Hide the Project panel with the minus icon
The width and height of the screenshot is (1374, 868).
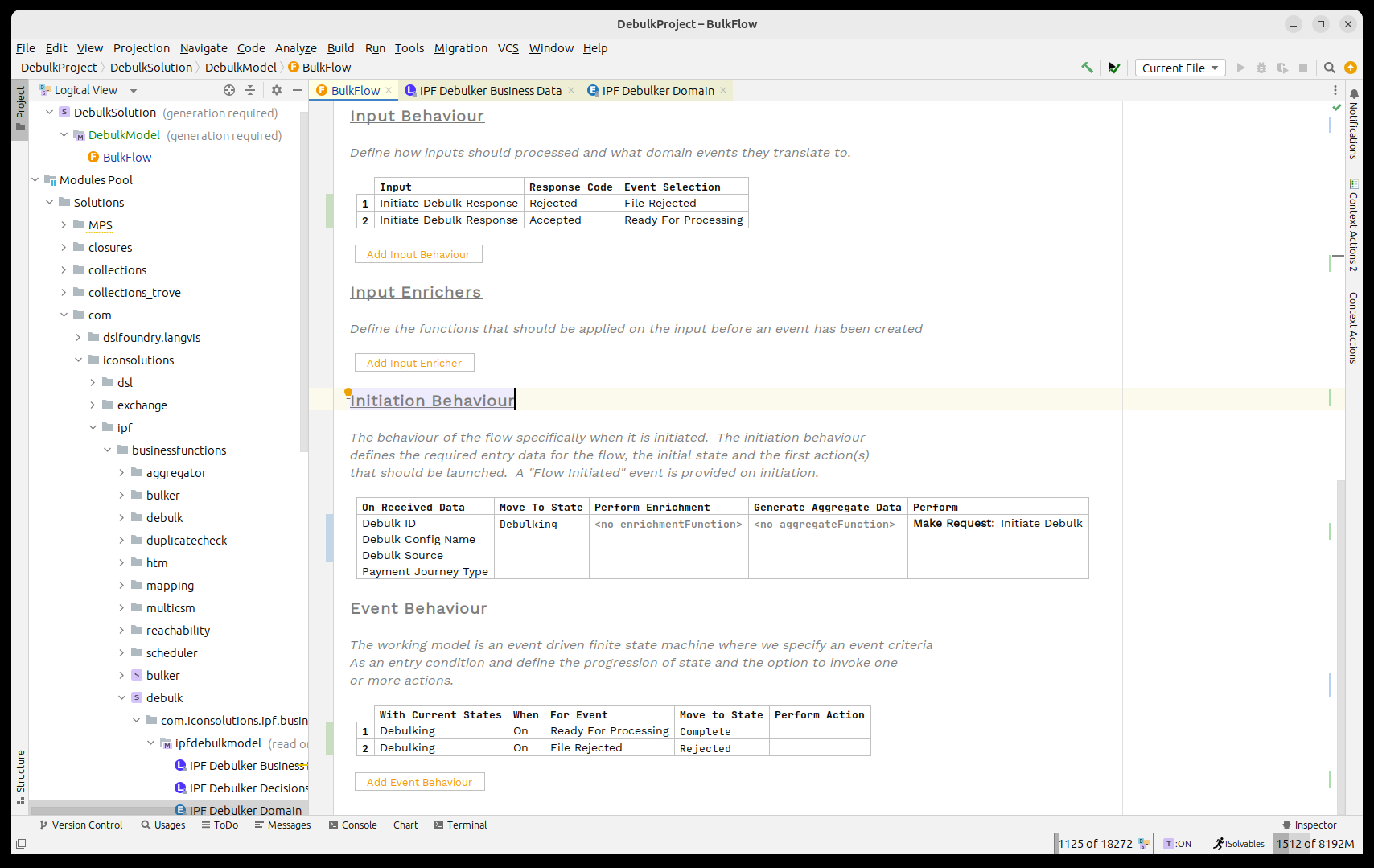[297, 90]
